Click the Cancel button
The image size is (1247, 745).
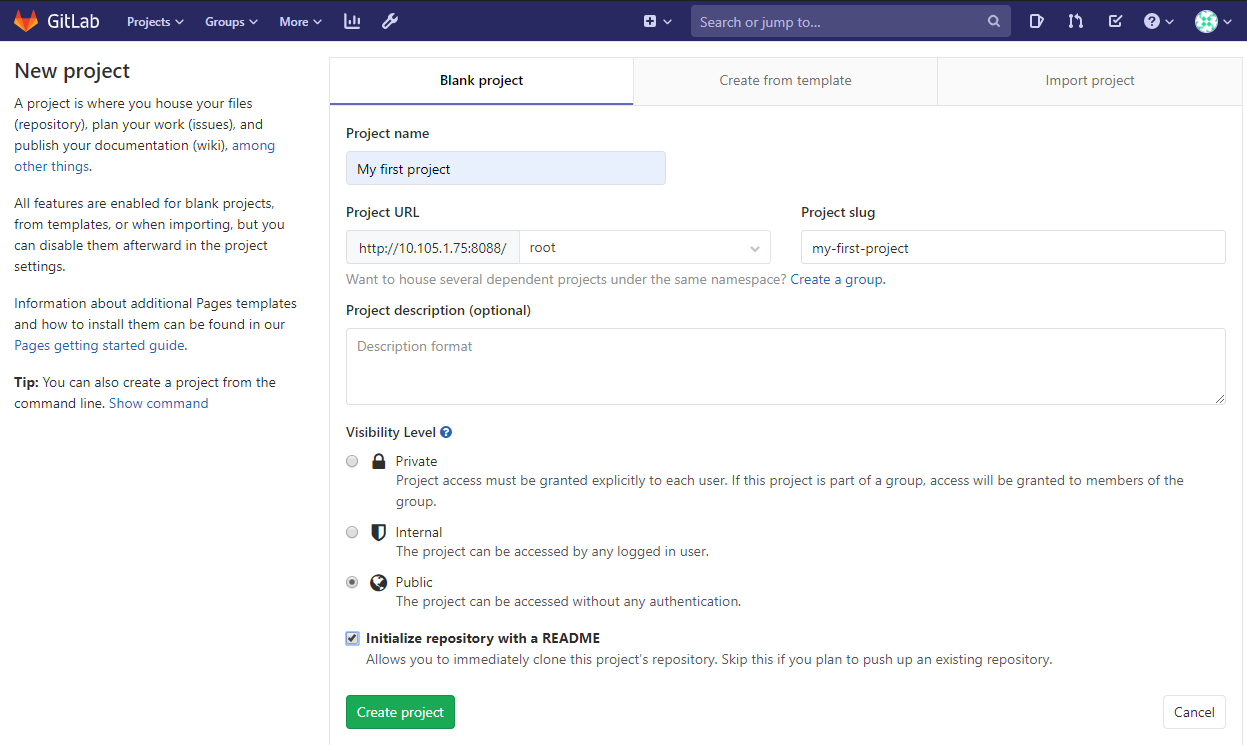coord(1194,712)
